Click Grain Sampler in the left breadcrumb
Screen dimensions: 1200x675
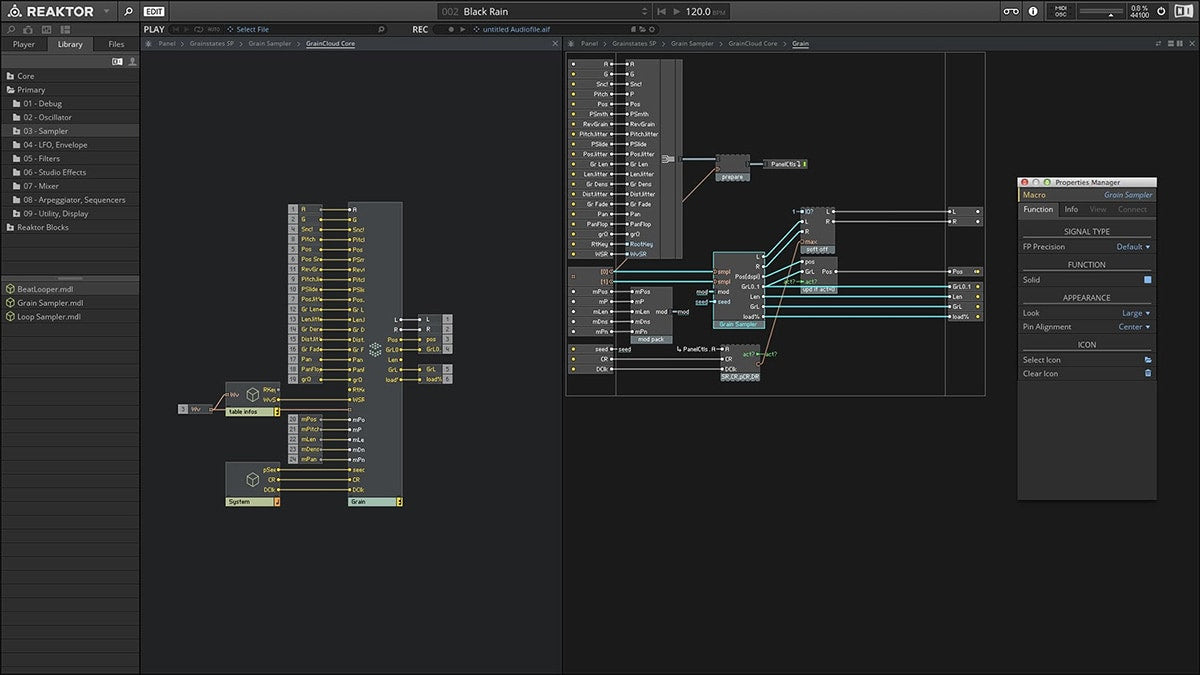click(x=269, y=44)
